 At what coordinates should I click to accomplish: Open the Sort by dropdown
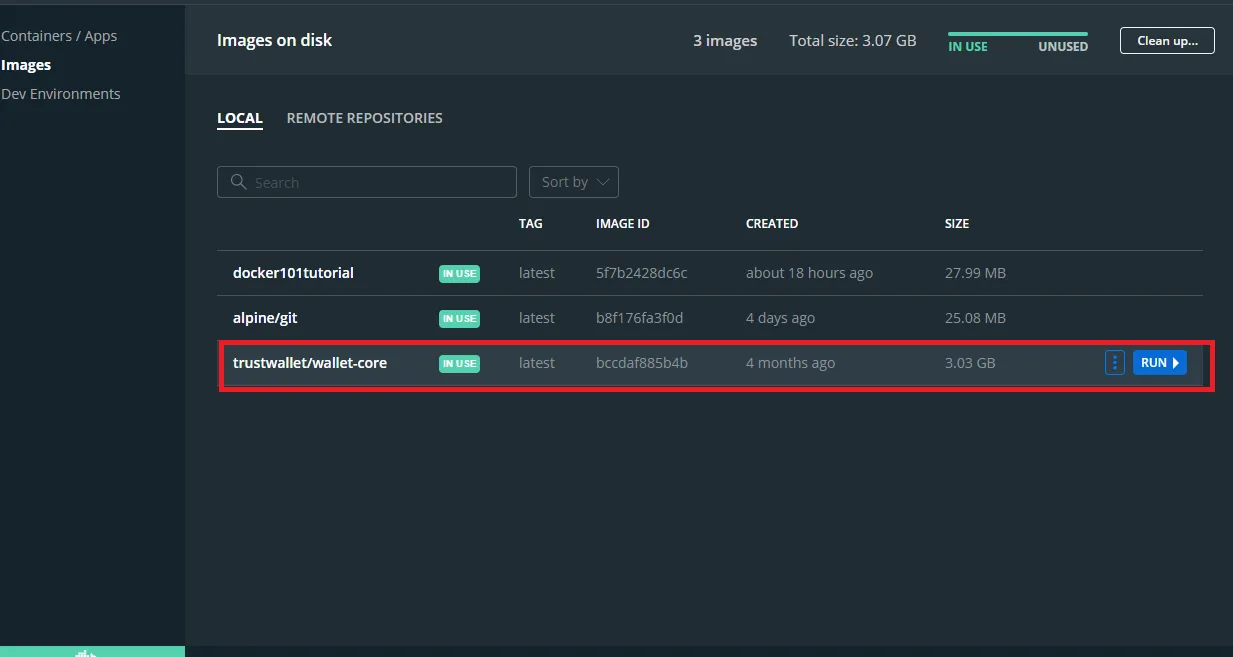tap(574, 182)
